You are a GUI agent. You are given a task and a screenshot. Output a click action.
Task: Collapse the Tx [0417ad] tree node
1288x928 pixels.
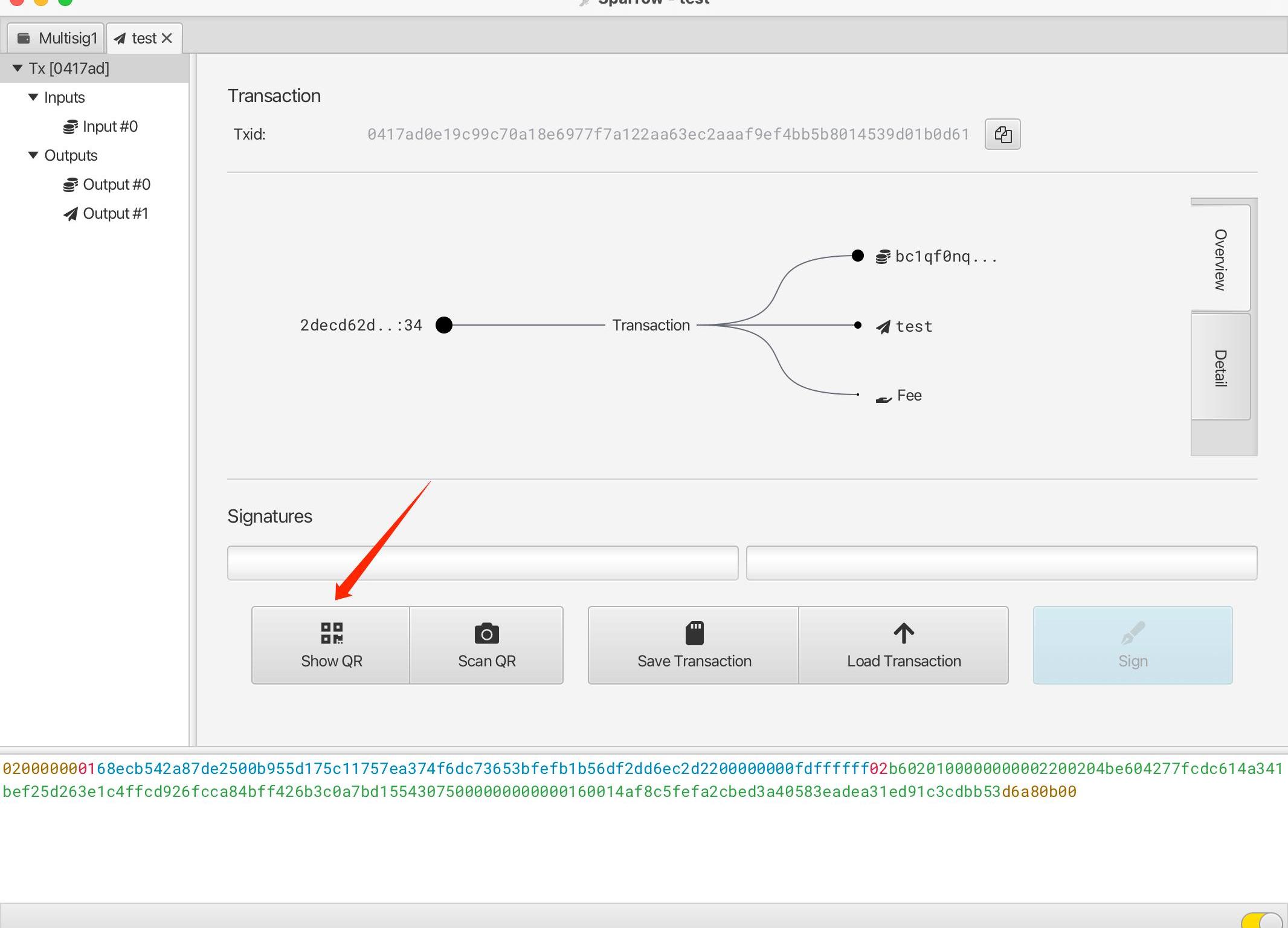coord(18,68)
